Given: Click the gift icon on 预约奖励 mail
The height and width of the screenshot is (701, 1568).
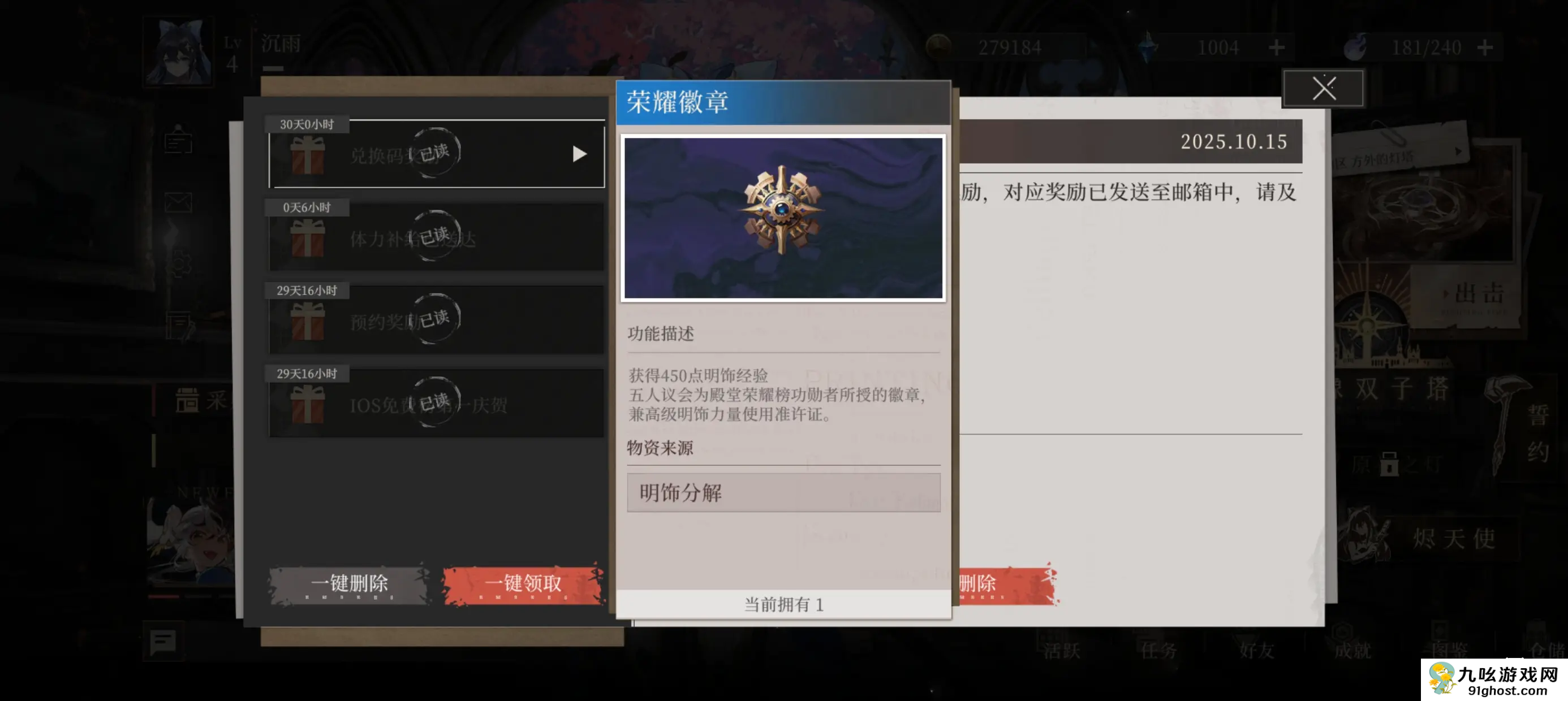Looking at the screenshot, I should pos(307,321).
